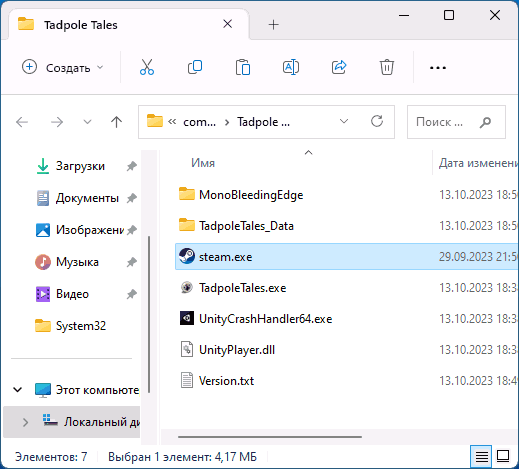This screenshot has height=469, width=519.
Task: Switch to details list view
Action: (x=481, y=456)
